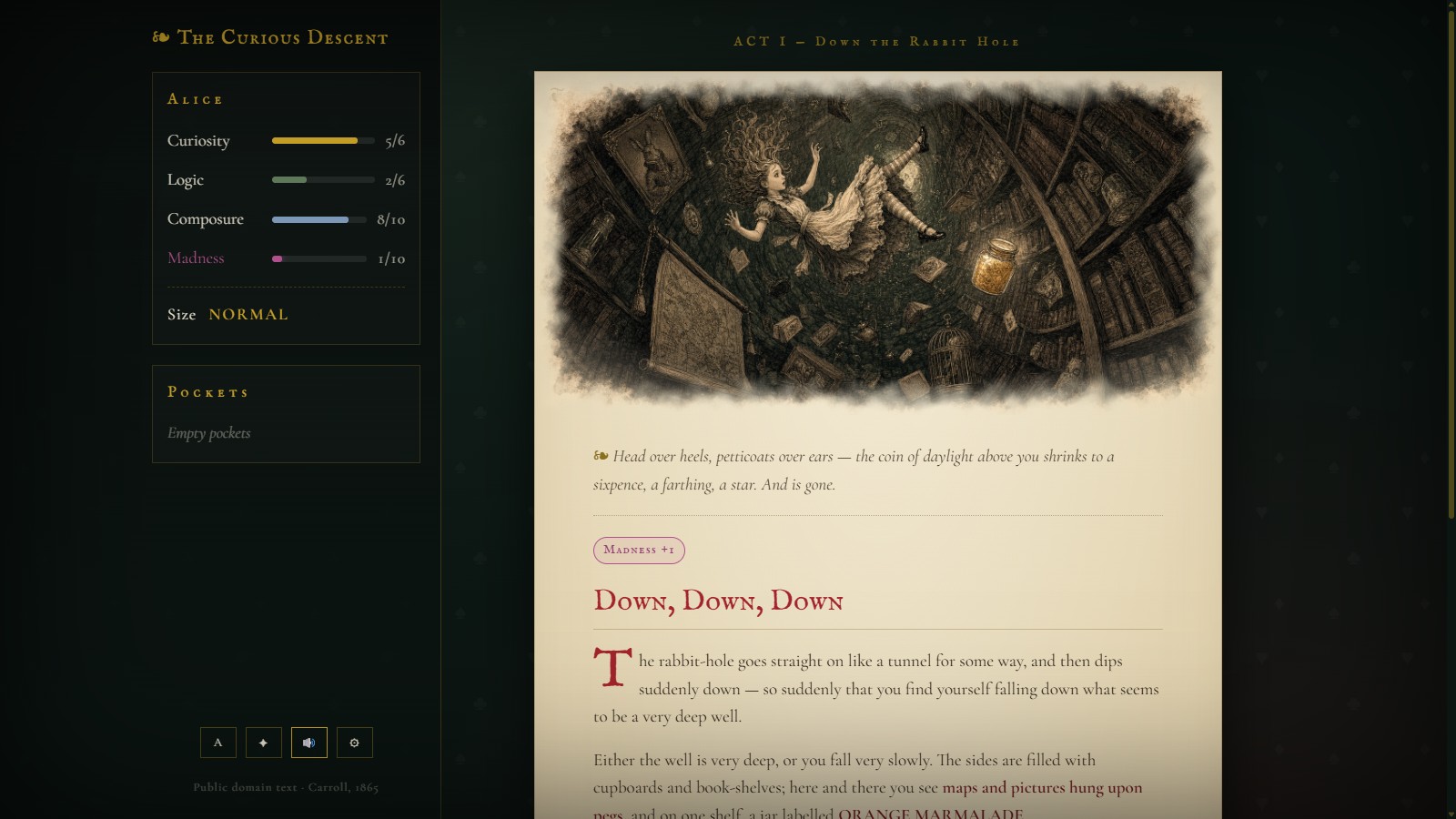Screen dimensions: 1456x819
Task: Click the 'Size' label
Action: pos(181,314)
